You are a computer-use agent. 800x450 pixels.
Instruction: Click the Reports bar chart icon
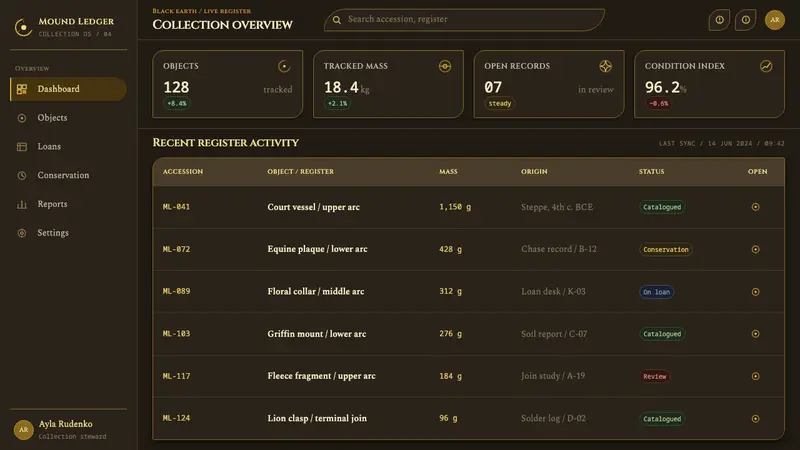click(21, 205)
